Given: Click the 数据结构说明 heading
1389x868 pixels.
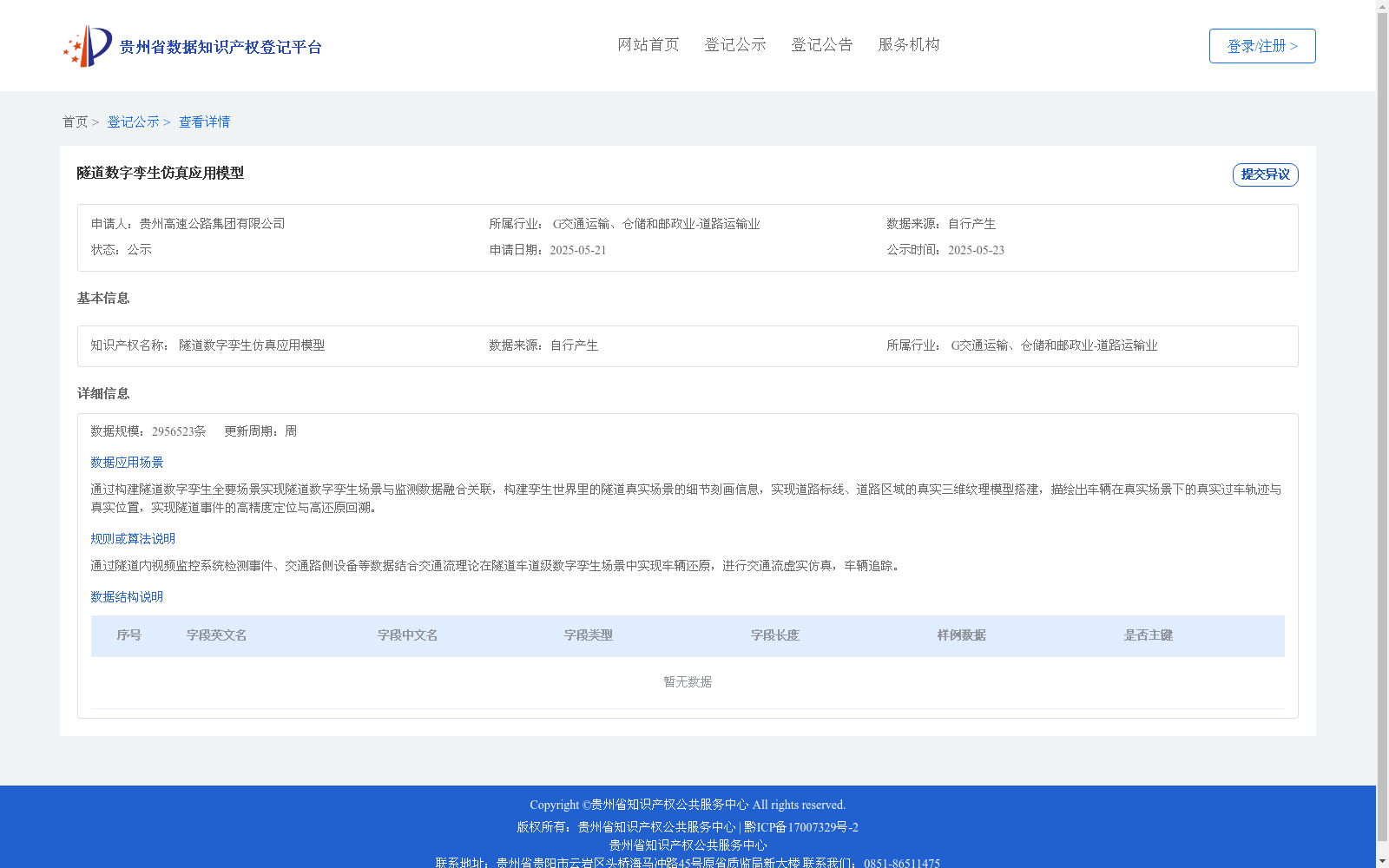Looking at the screenshot, I should 127,597.
